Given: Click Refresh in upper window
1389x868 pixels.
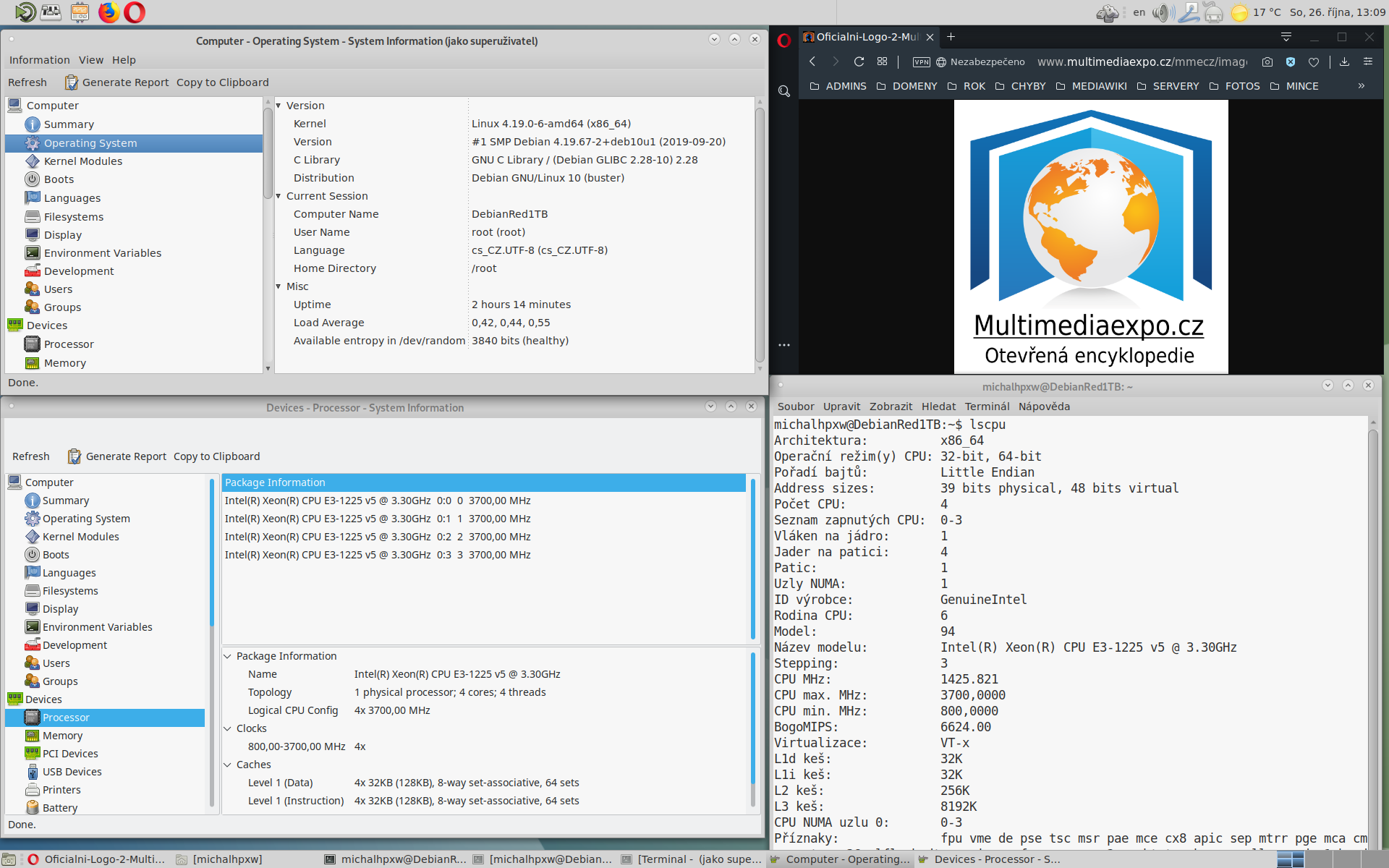Looking at the screenshot, I should tap(27, 82).
